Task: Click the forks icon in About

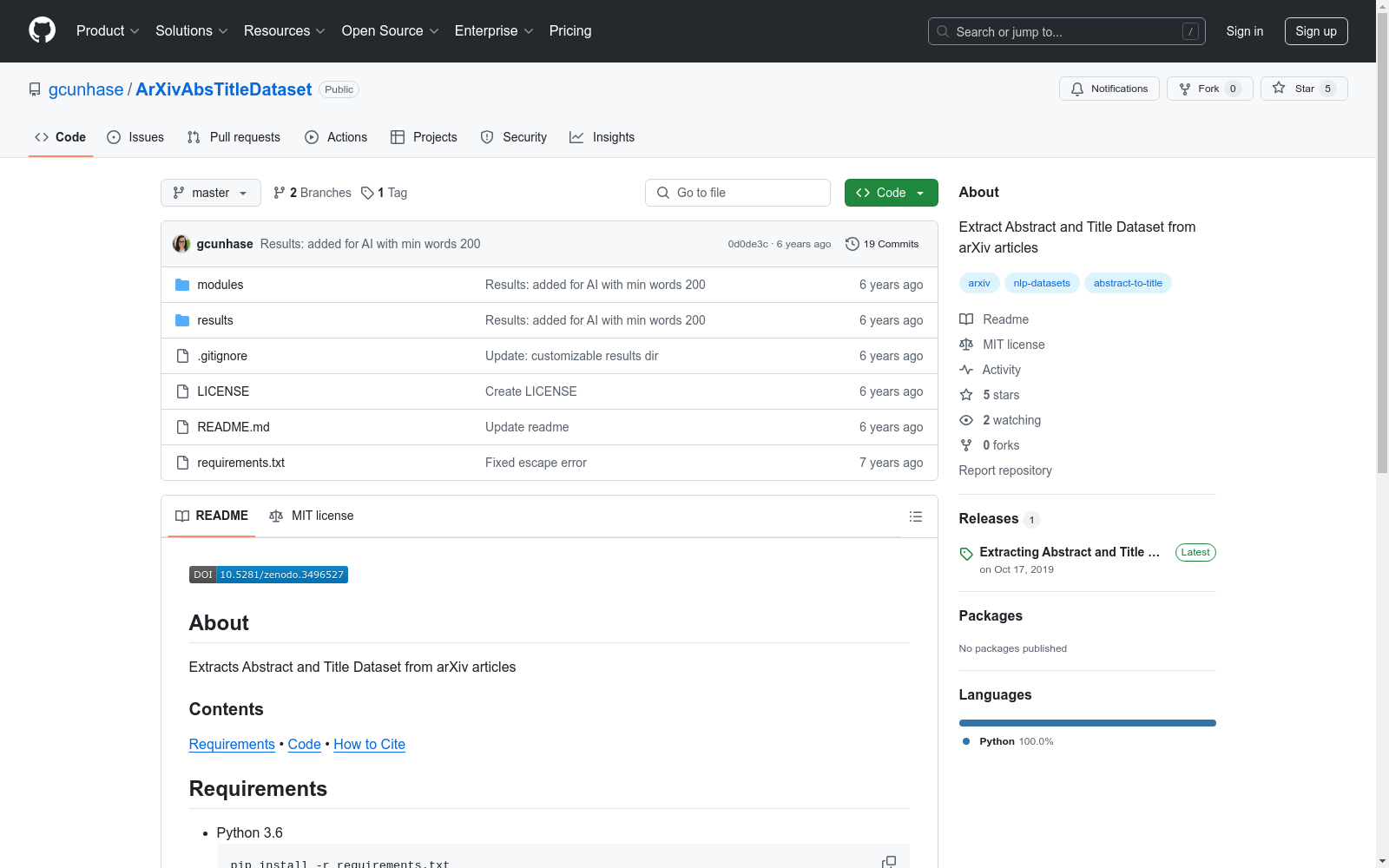Action: [966, 445]
